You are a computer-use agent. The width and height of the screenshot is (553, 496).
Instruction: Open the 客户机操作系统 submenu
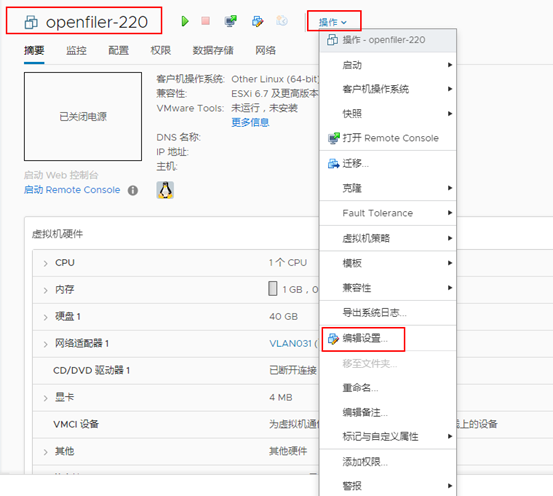click(388, 89)
